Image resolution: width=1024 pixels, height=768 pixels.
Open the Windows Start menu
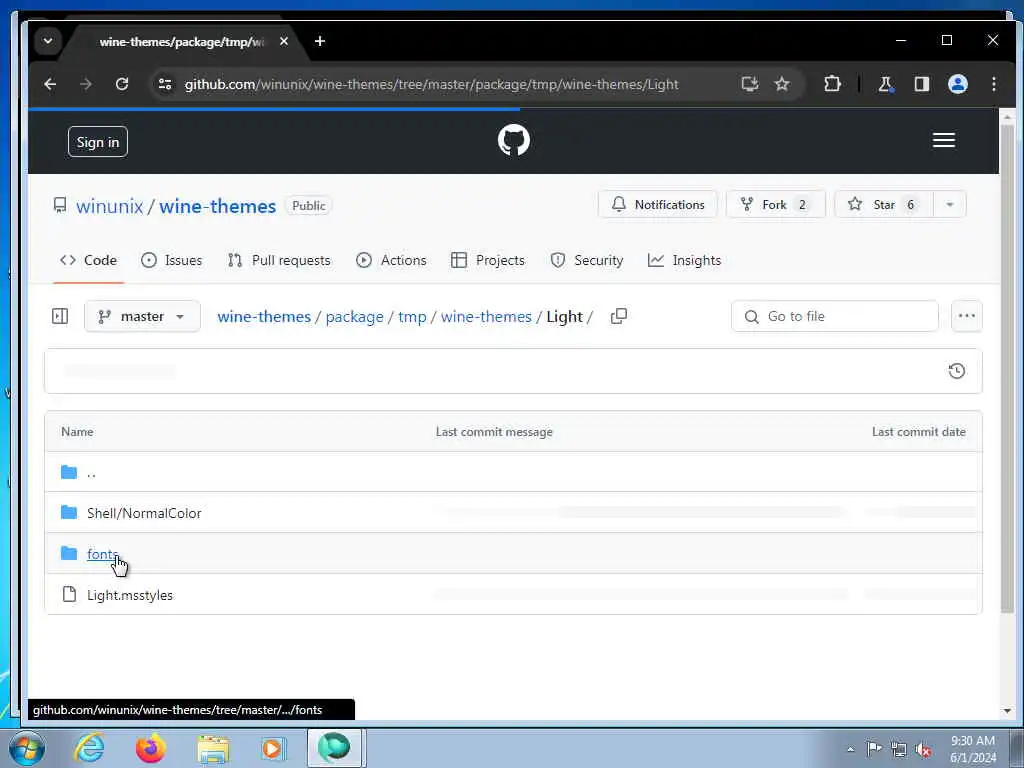pos(27,748)
